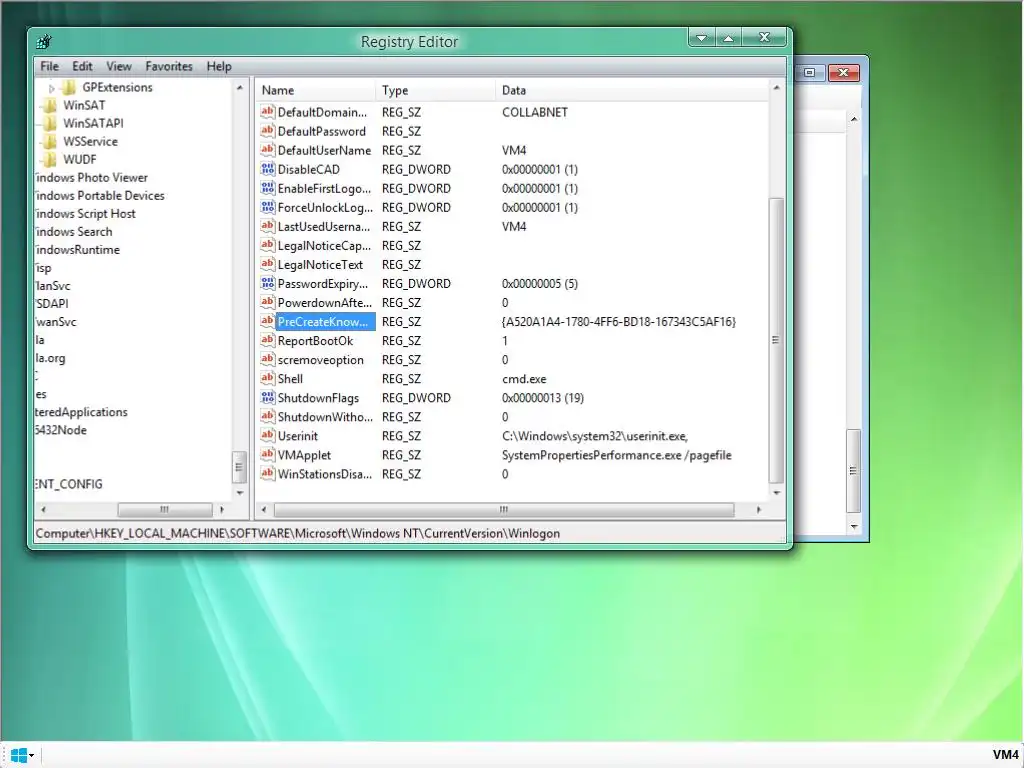Click the Userinit string icon
The height and width of the screenshot is (768, 1024).
(x=267, y=435)
